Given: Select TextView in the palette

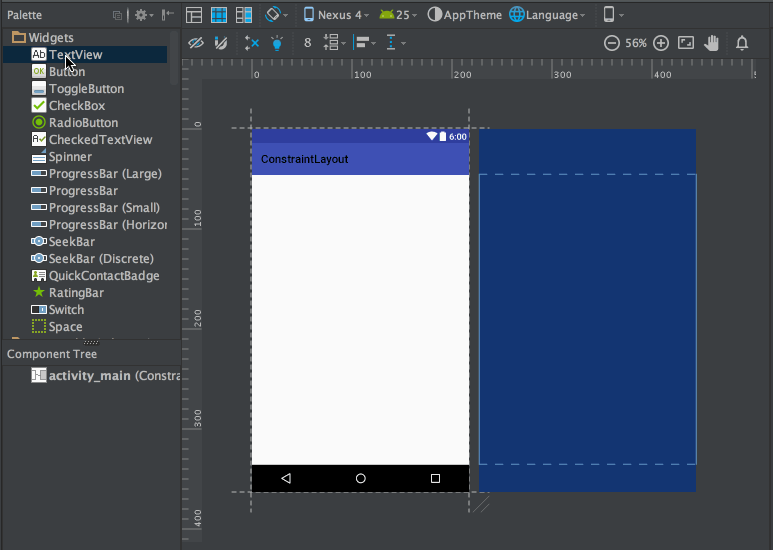Looking at the screenshot, I should tap(75, 55).
